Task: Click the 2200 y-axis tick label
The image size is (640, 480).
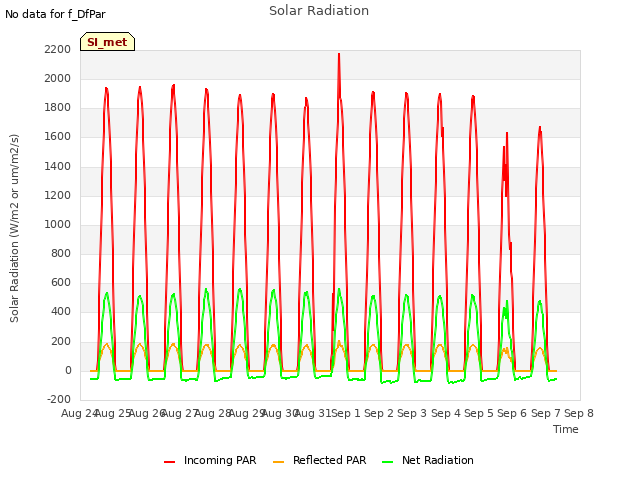Action: pyautogui.click(x=58, y=49)
